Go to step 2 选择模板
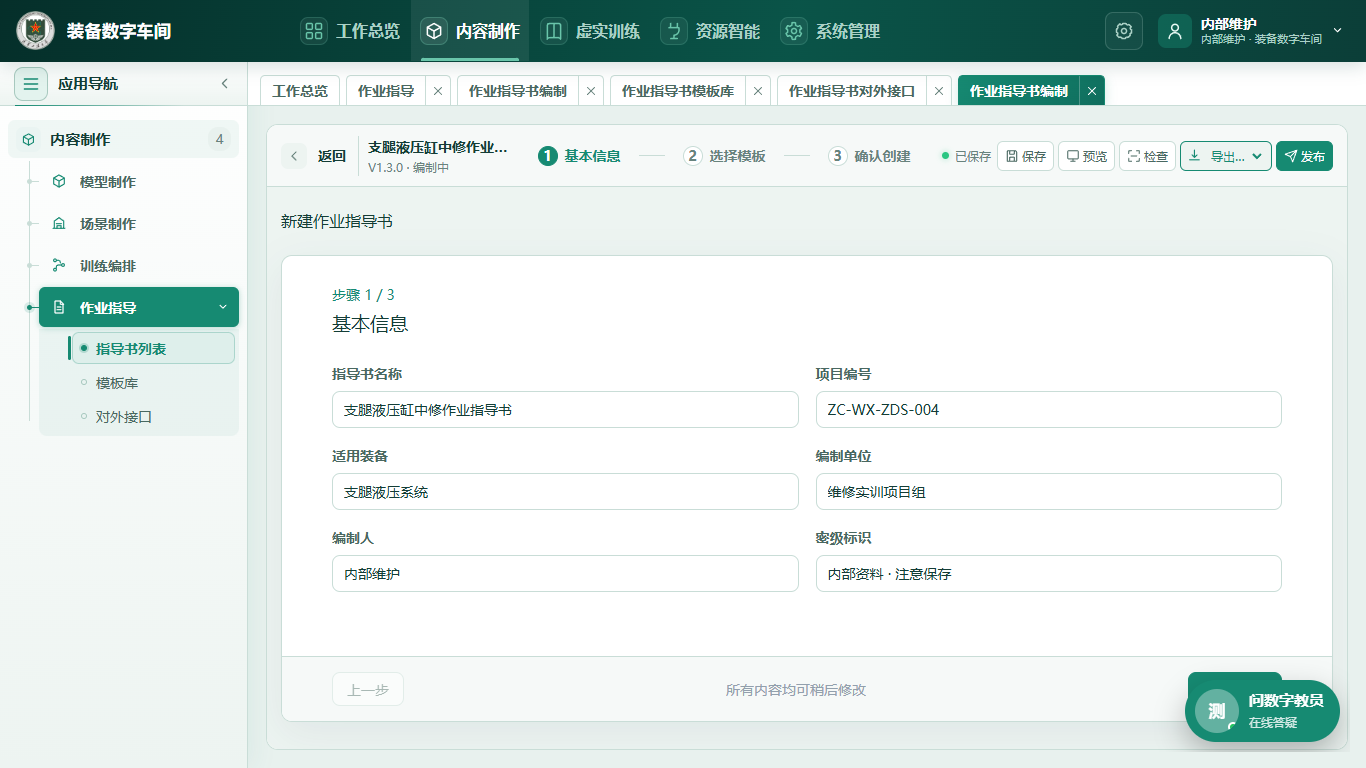The height and width of the screenshot is (768, 1366). click(724, 156)
